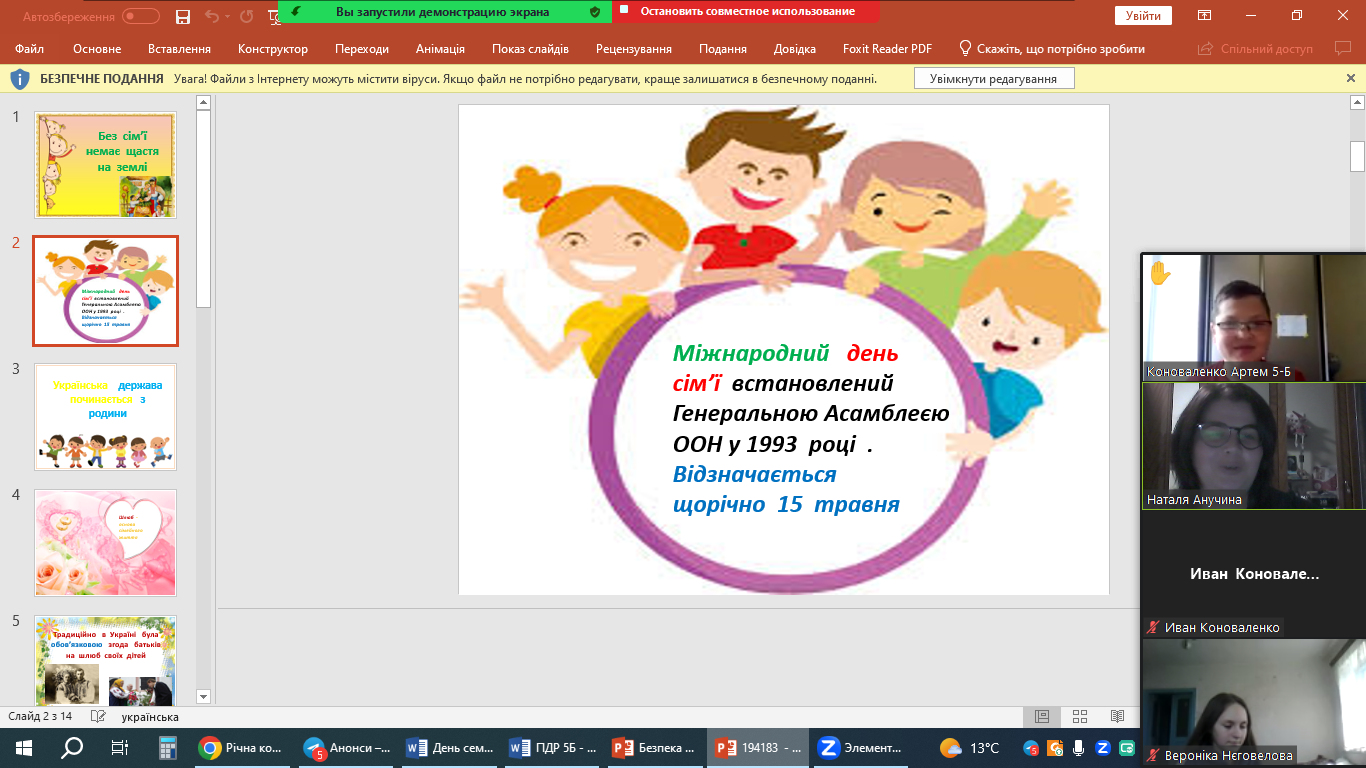Select the Иван Коноваленко participant tile
1366x768 pixels.
(x=1253, y=574)
